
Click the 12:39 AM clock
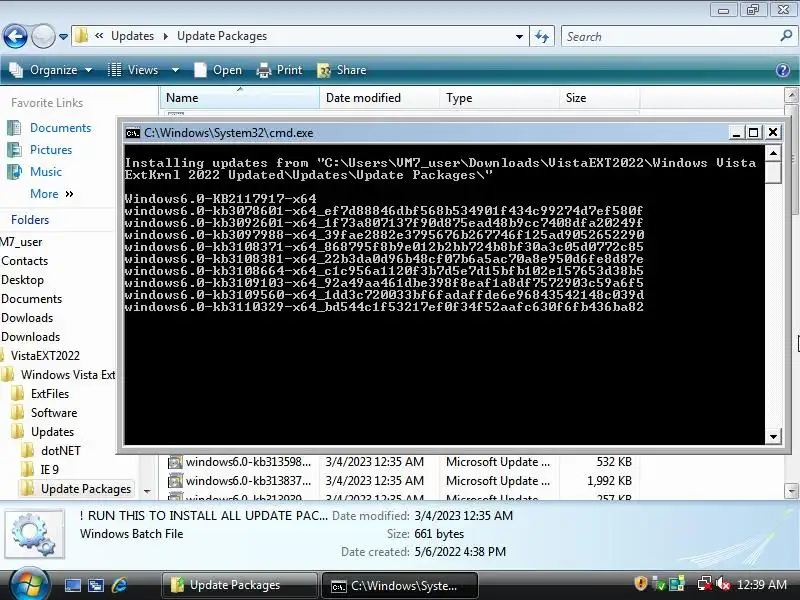coord(762,585)
